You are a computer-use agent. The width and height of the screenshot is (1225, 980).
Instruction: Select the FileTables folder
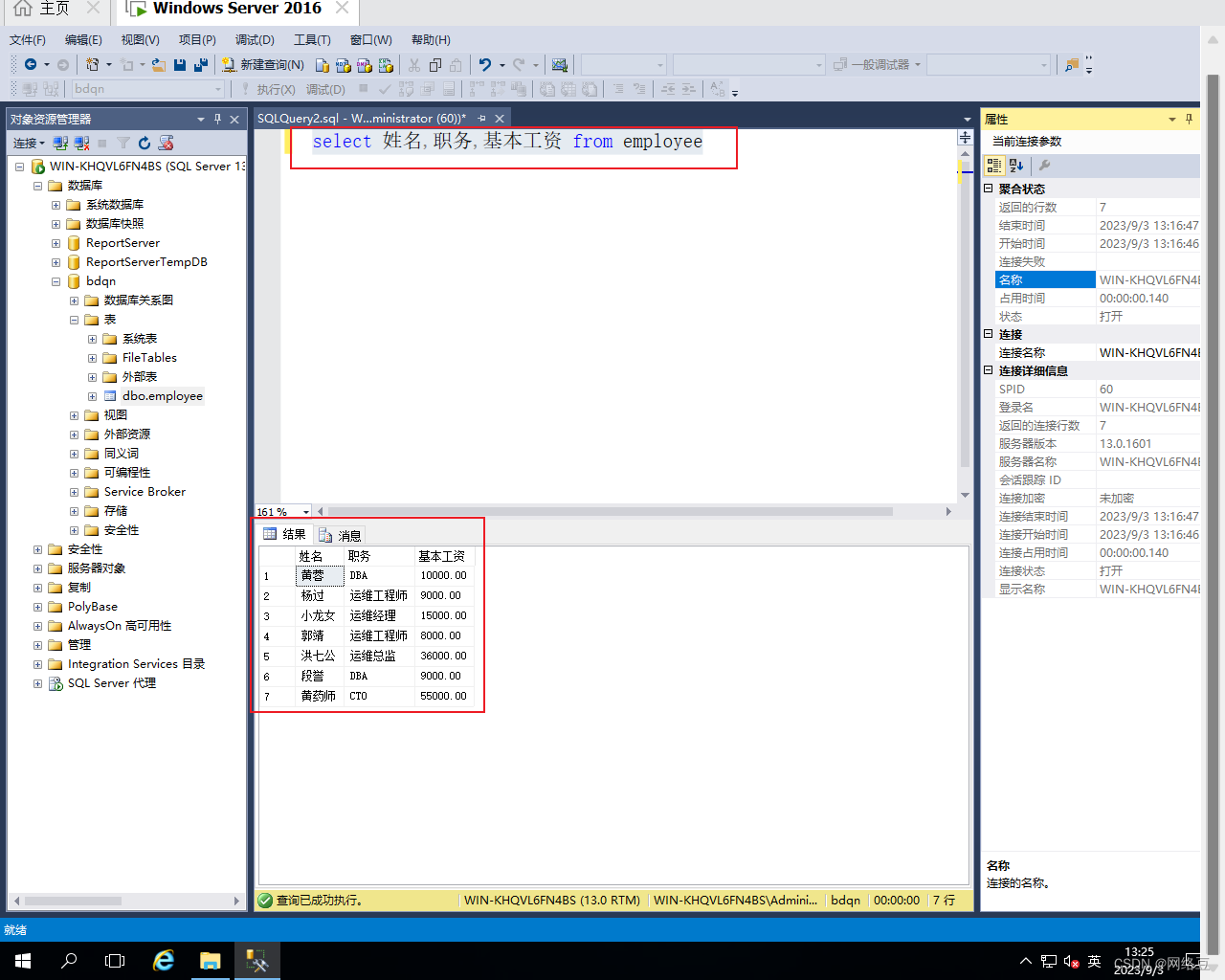pos(149,358)
